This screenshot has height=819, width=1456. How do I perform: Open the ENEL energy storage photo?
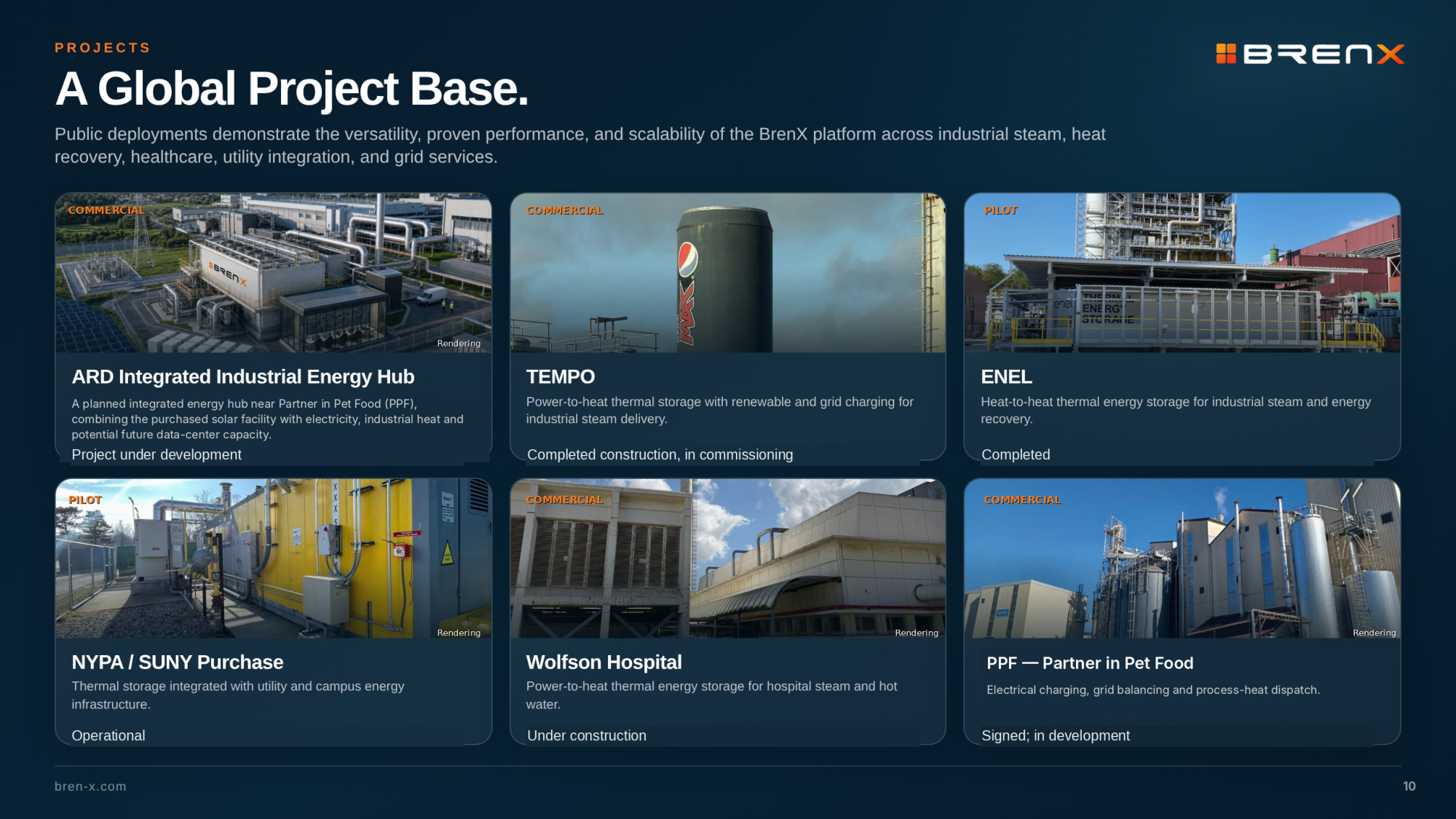(x=1182, y=273)
